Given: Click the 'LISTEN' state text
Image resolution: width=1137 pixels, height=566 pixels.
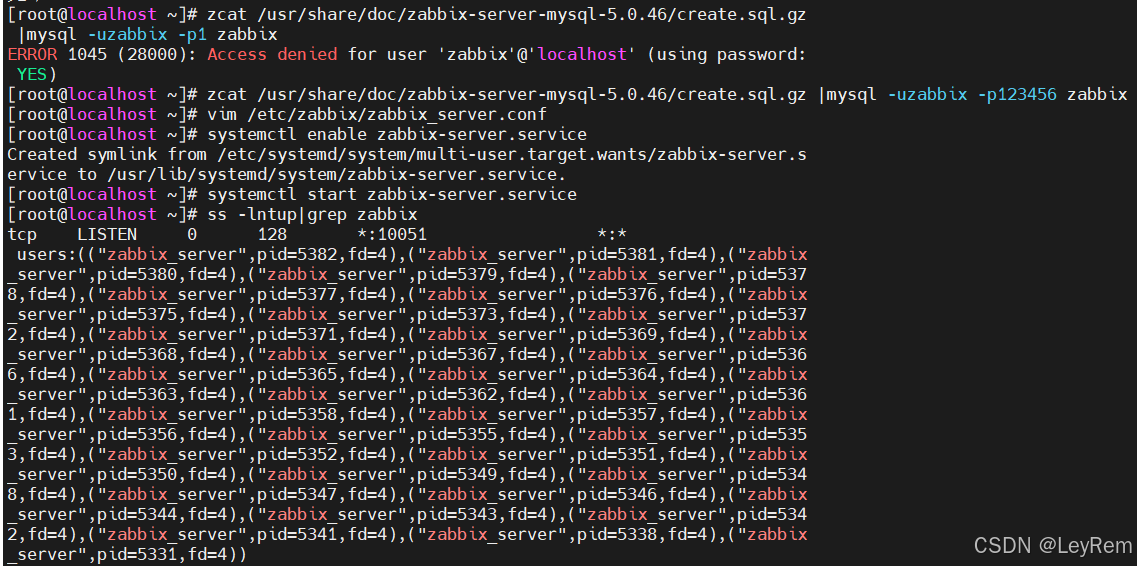Looking at the screenshot, I should [107, 235].
